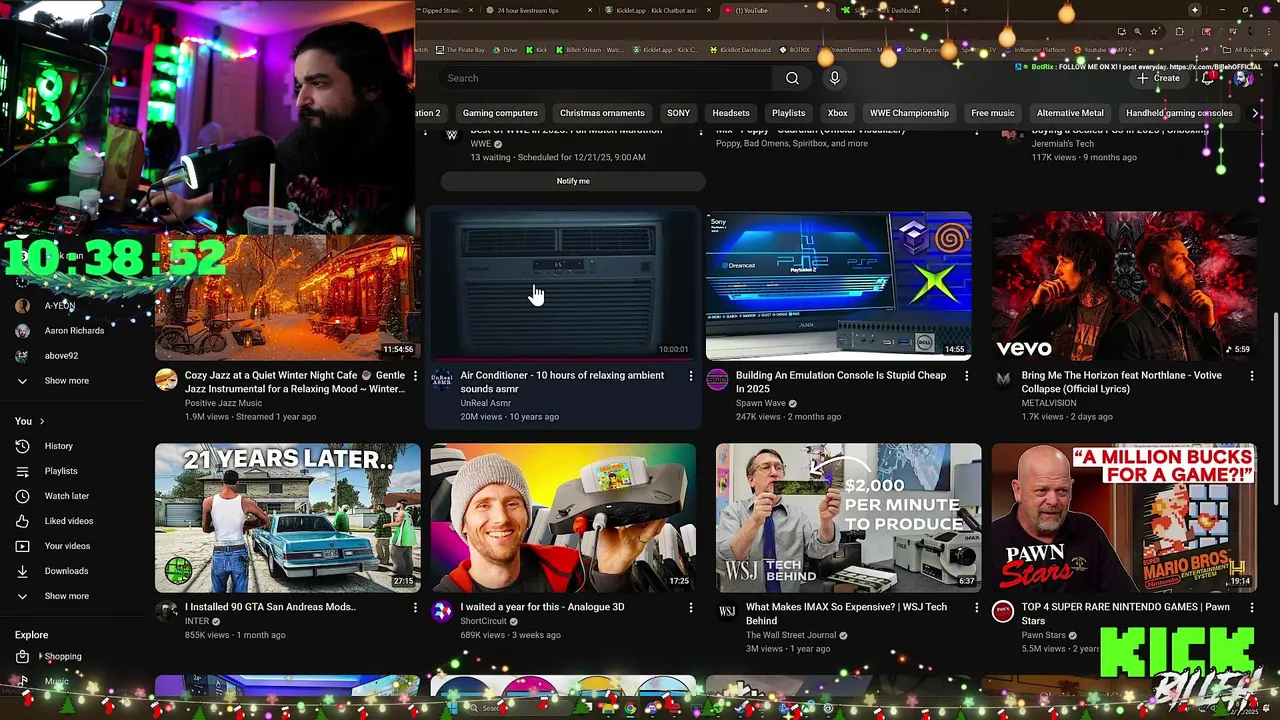Expand You section Show more

66,596
